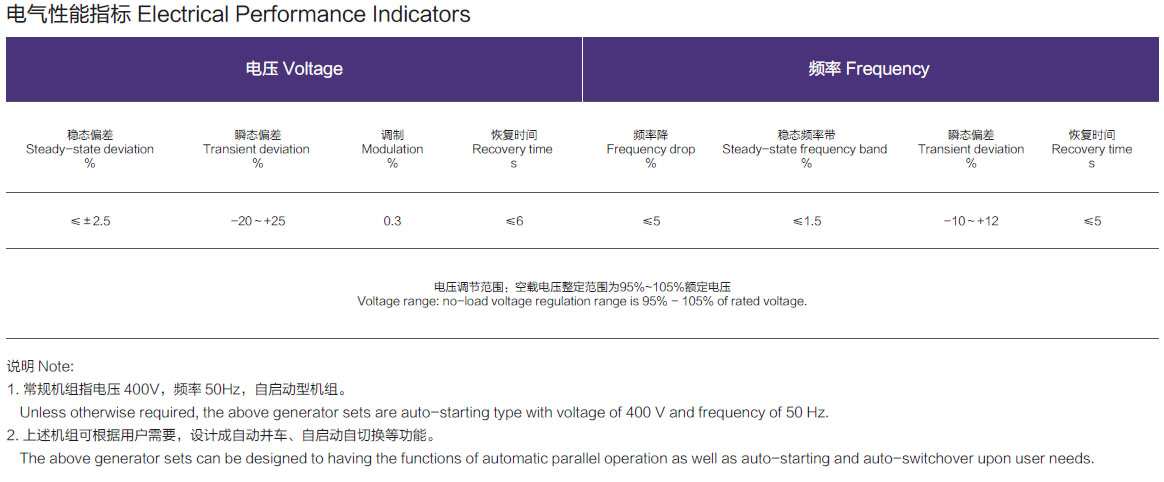Select the 0.3 modulation value
Image resolution: width=1164 pixels, height=482 pixels.
[x=392, y=221]
